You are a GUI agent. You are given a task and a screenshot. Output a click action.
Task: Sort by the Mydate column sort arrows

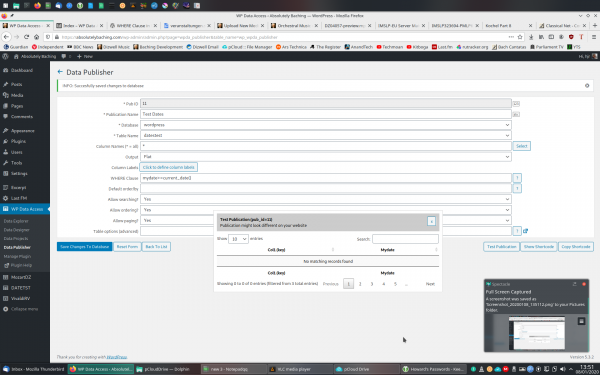[436, 250]
